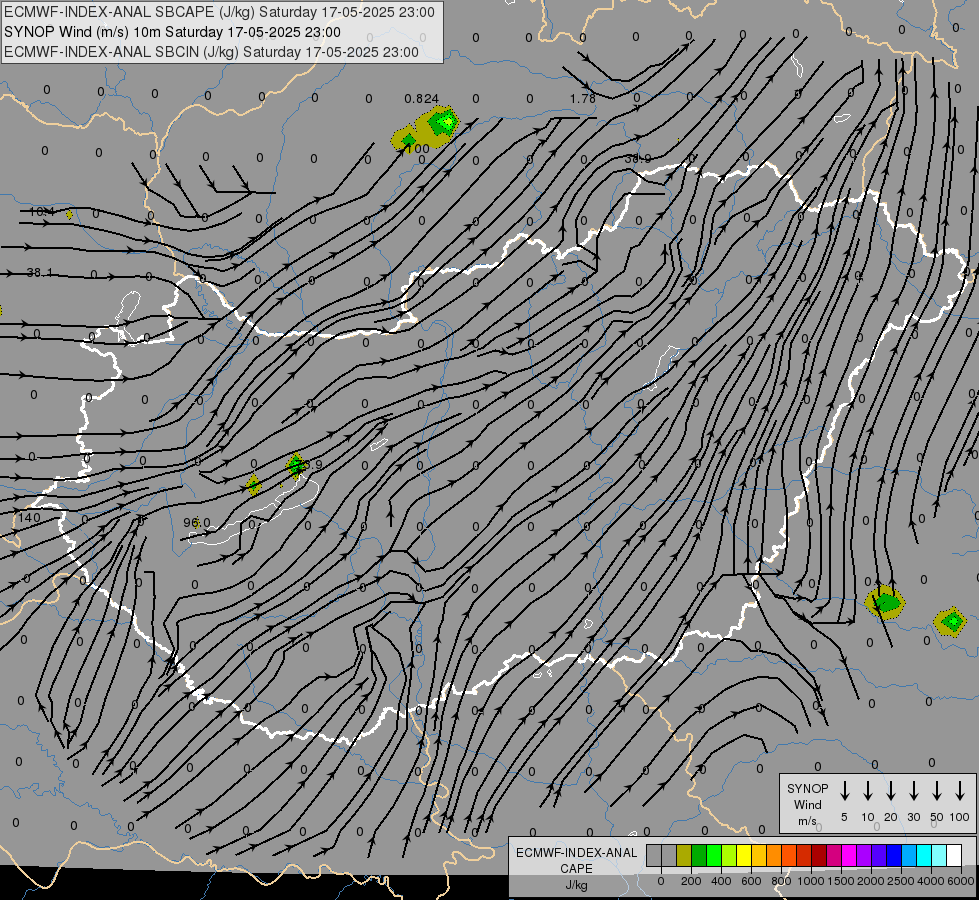Pick the pale cyan swatch beside the white one
This screenshot has width=979, height=900.
pyautogui.click(x=940, y=855)
